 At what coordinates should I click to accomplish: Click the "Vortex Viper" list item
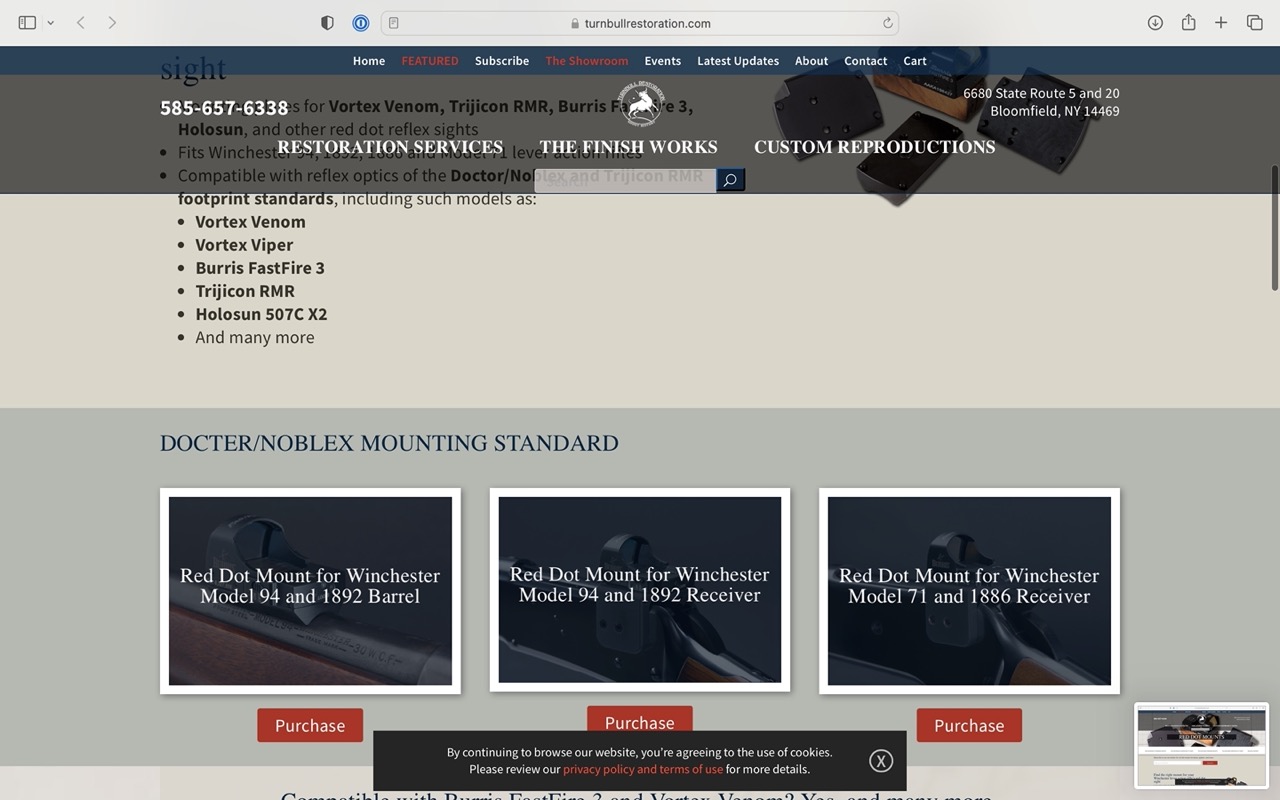(244, 245)
